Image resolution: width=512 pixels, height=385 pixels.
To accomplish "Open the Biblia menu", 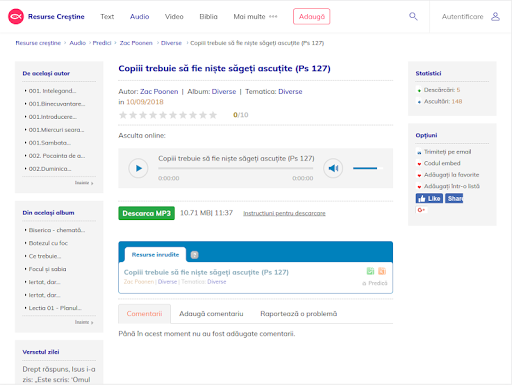I will (209, 17).
